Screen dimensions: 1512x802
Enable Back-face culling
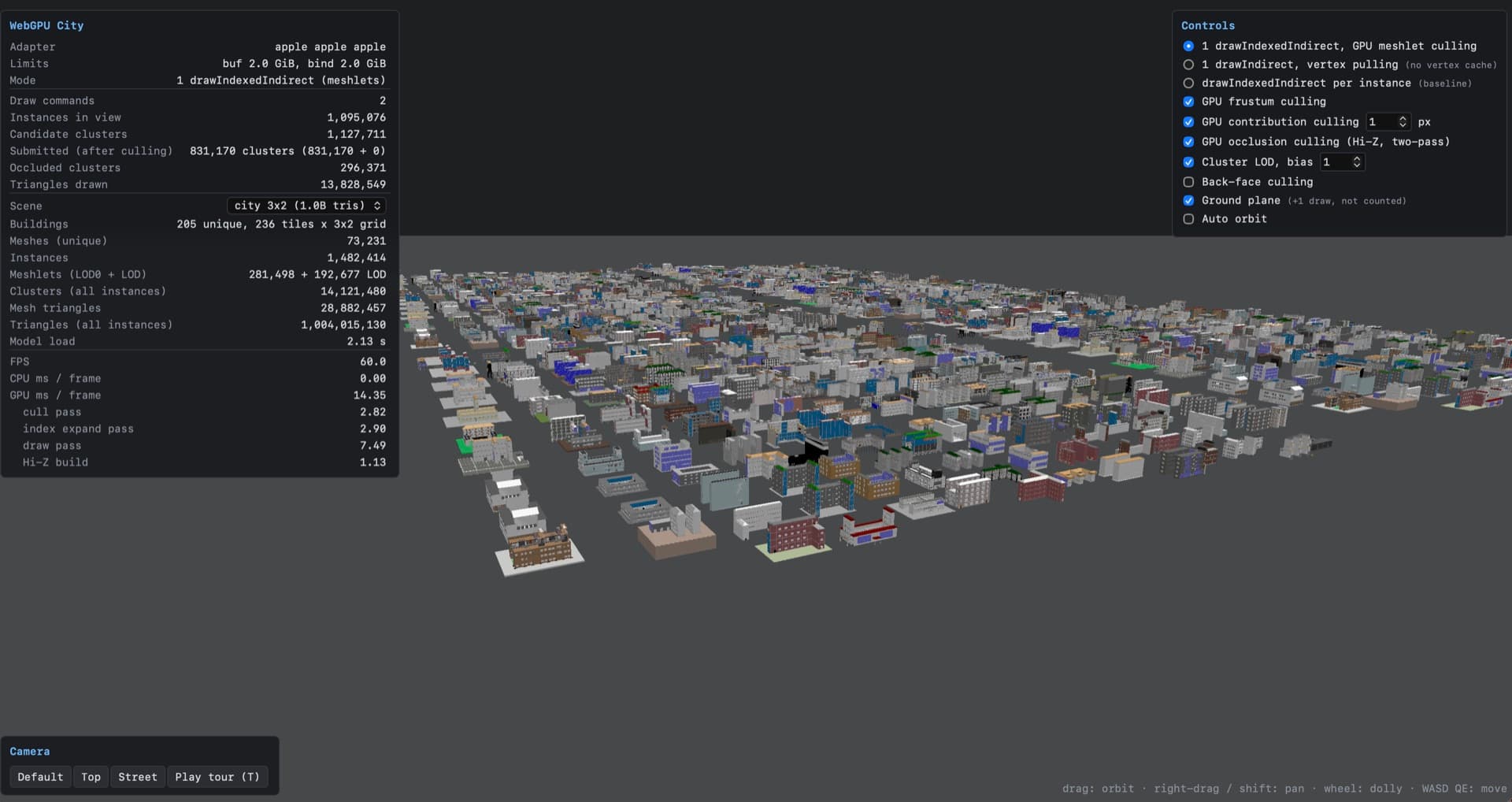(x=1188, y=182)
